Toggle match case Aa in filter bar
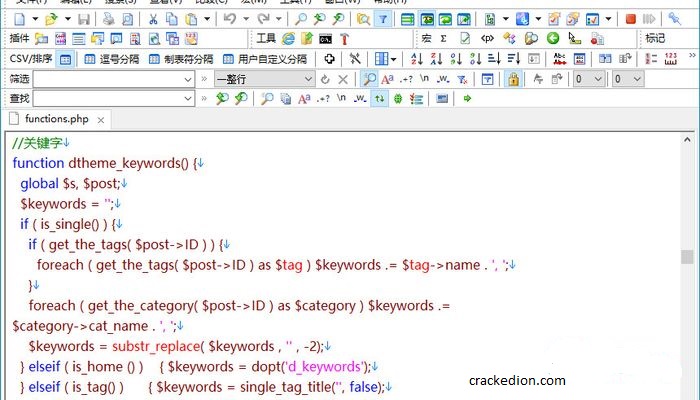 tap(387, 79)
